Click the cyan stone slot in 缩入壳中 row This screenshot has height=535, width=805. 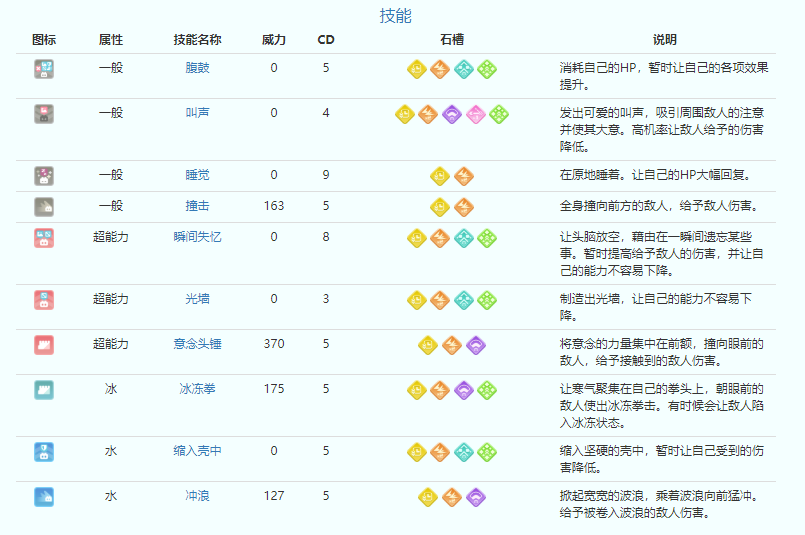coord(464,451)
